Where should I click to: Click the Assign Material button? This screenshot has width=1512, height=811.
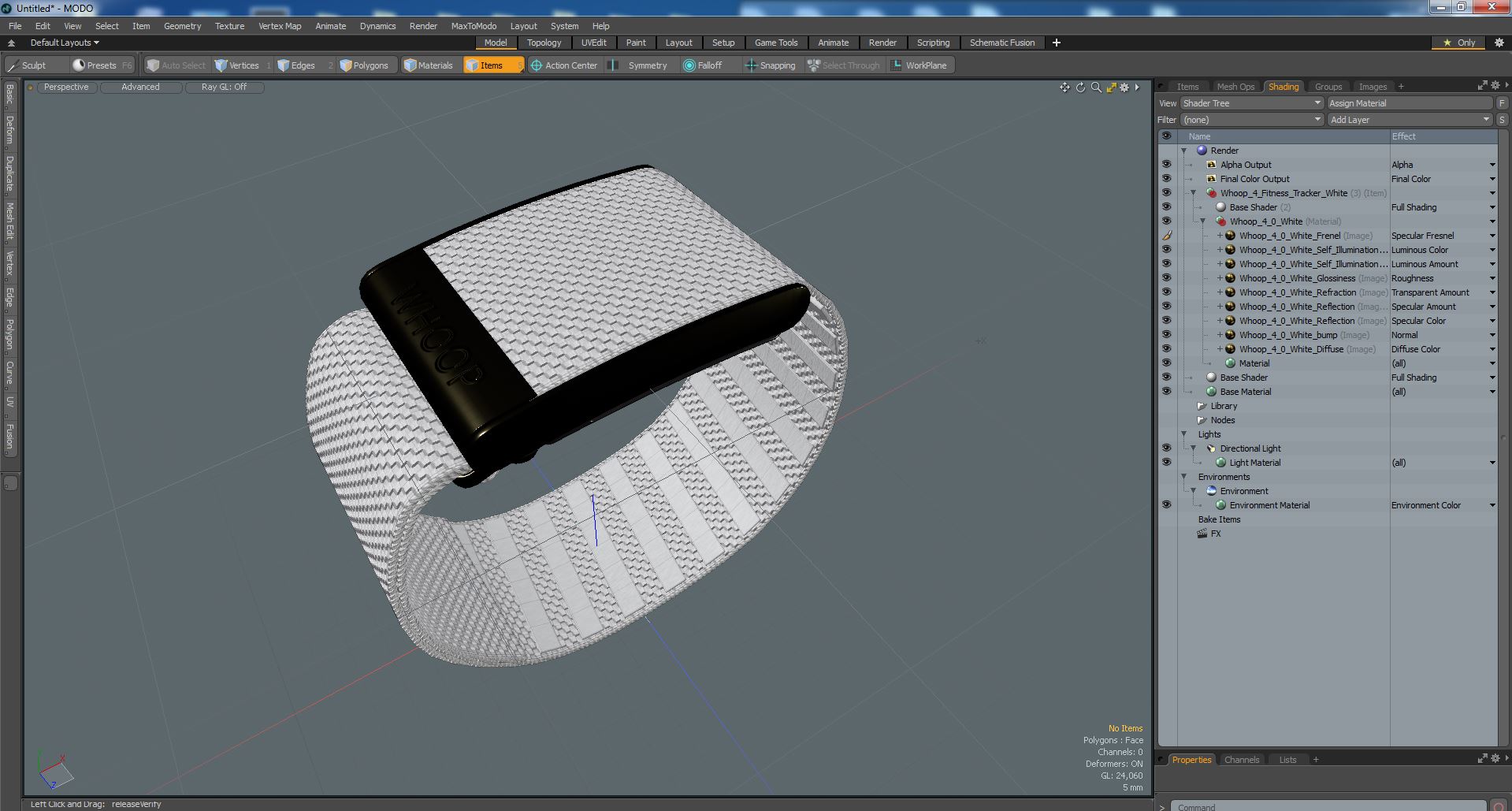(1410, 103)
